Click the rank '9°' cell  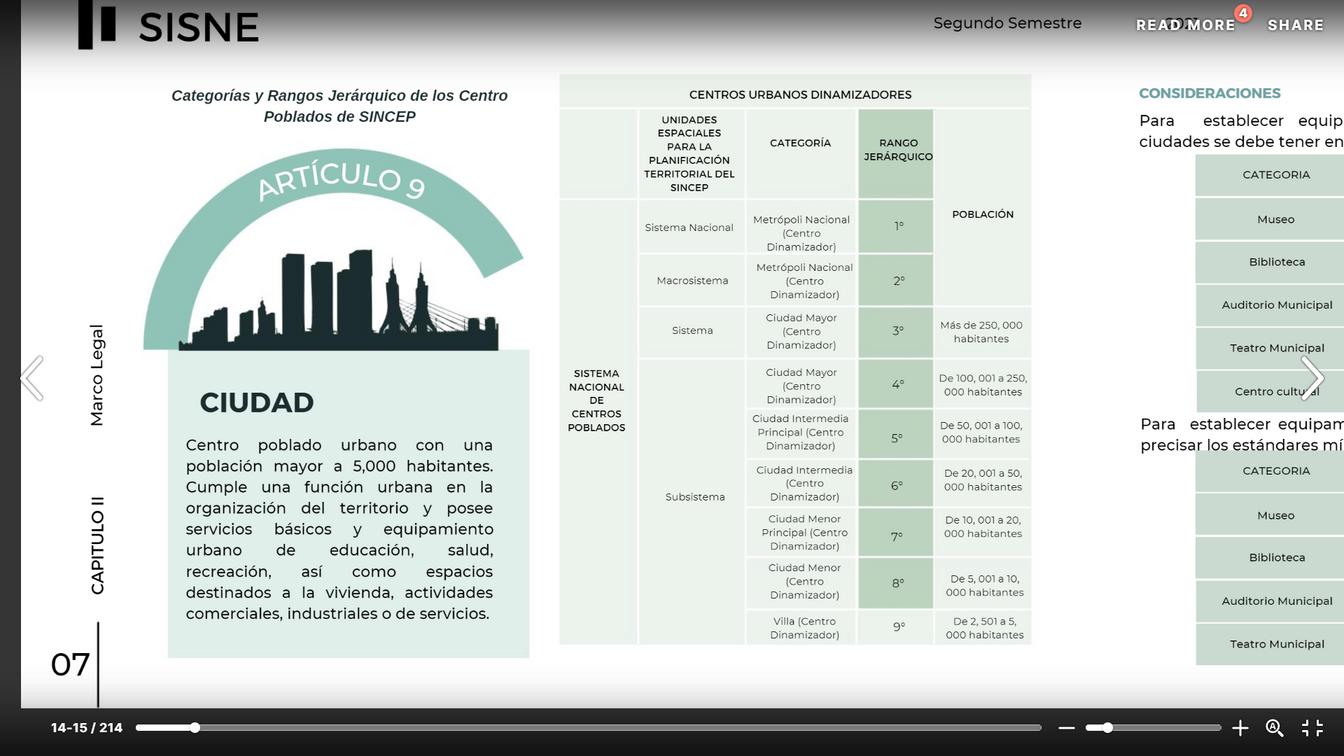898,627
